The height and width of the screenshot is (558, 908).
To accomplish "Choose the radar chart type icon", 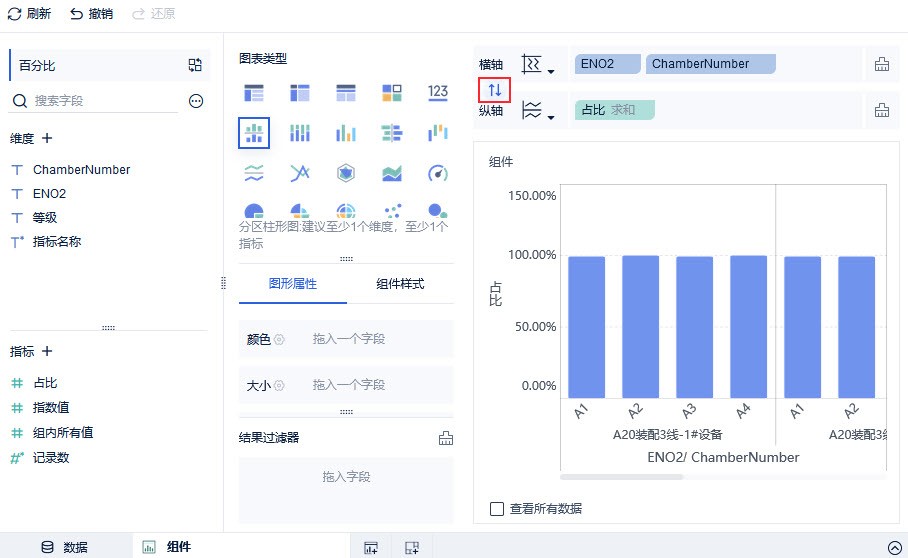I will click(x=345, y=173).
